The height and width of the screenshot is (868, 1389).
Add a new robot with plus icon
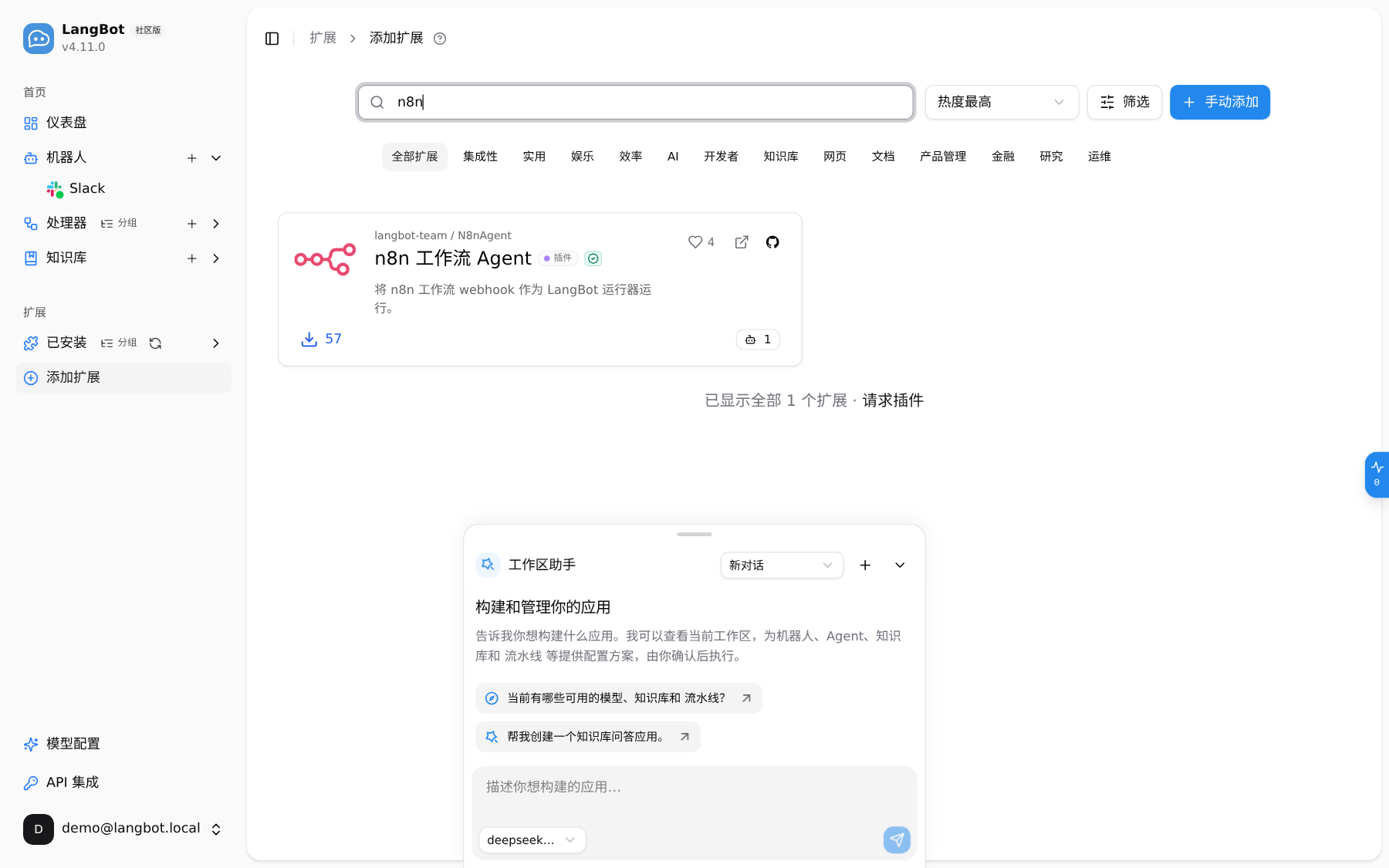(x=192, y=158)
